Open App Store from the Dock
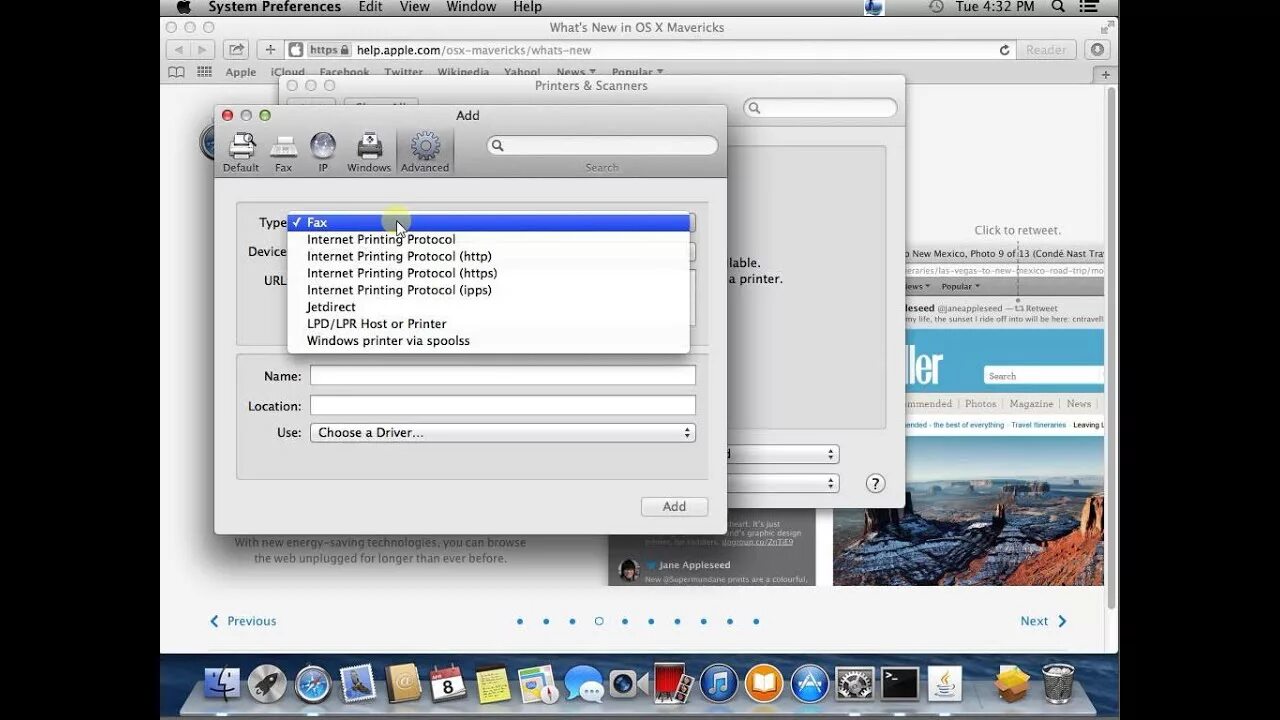 point(810,684)
